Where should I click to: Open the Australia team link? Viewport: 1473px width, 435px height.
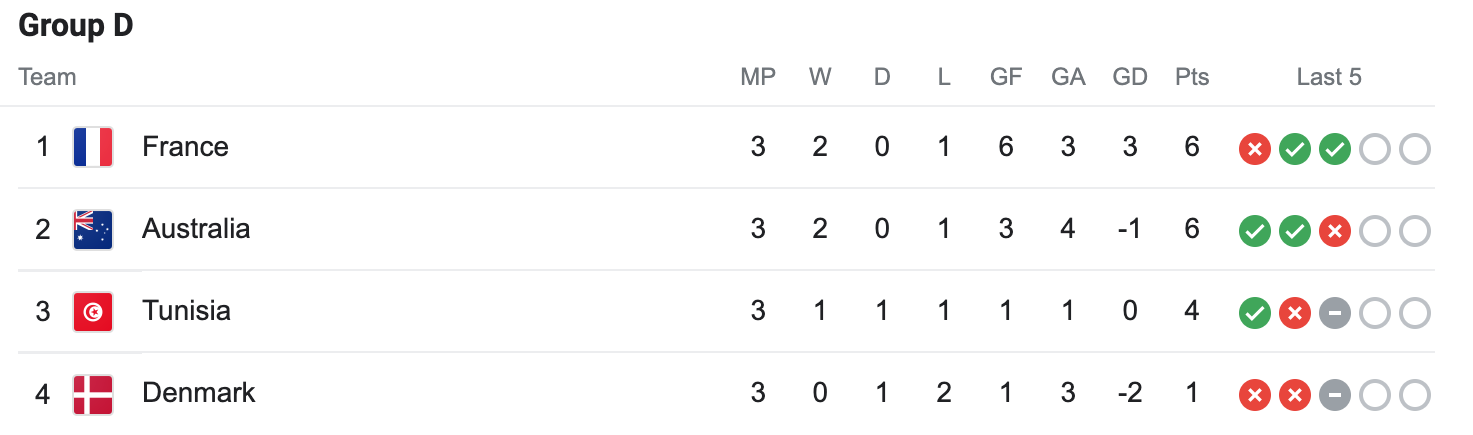196,229
